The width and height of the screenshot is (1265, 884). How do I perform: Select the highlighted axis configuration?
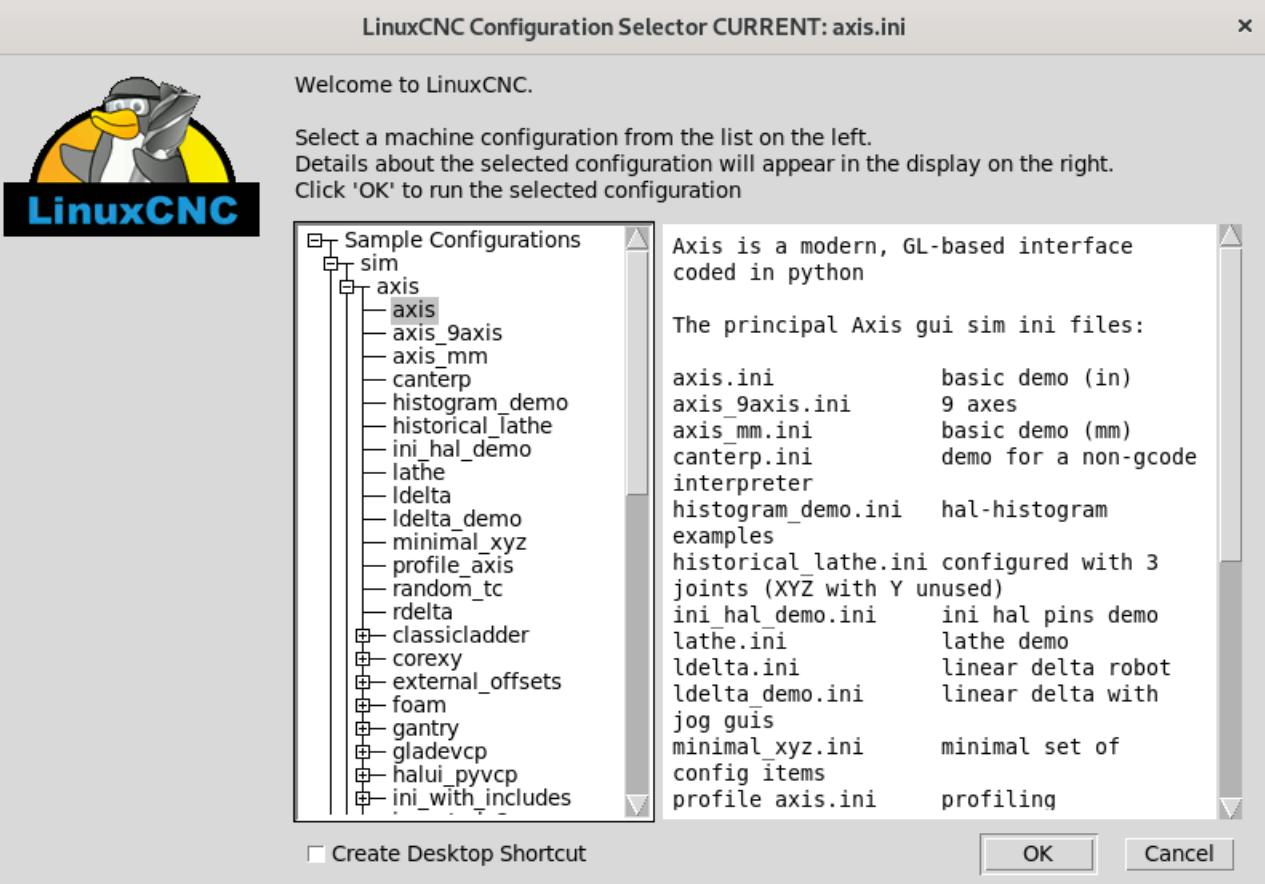point(414,310)
